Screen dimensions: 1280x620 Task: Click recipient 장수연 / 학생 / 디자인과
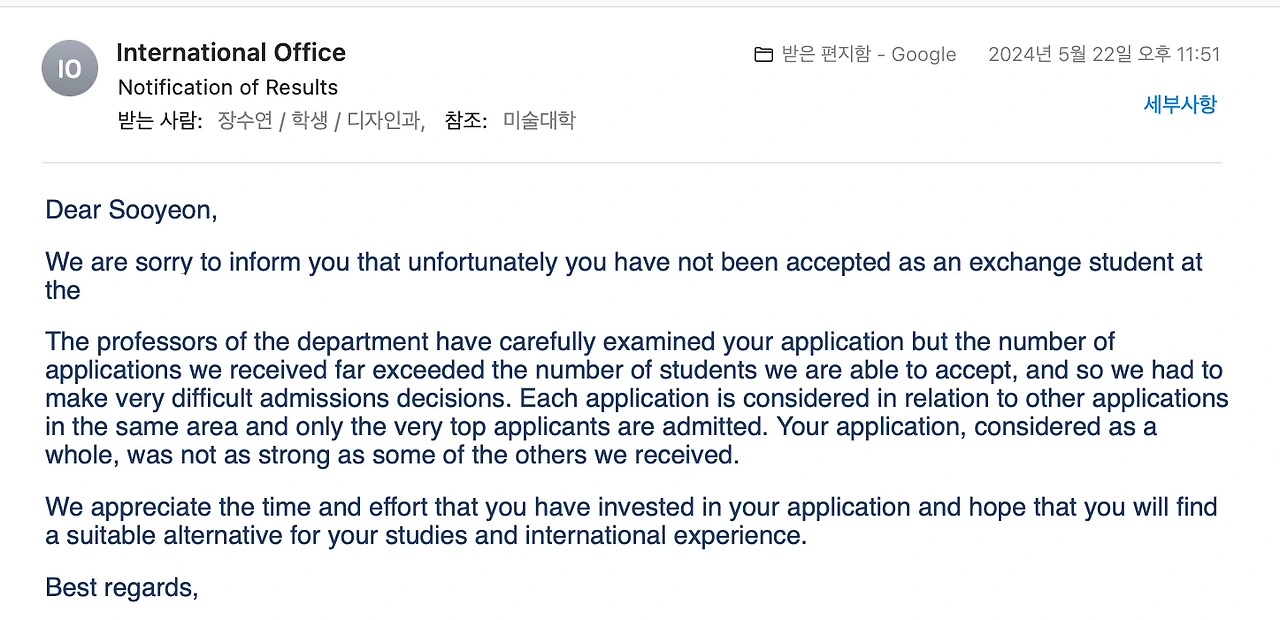[x=321, y=121]
